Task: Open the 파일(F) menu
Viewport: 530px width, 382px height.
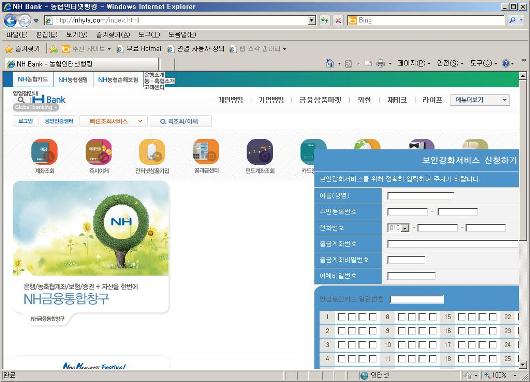Action: coord(17,34)
